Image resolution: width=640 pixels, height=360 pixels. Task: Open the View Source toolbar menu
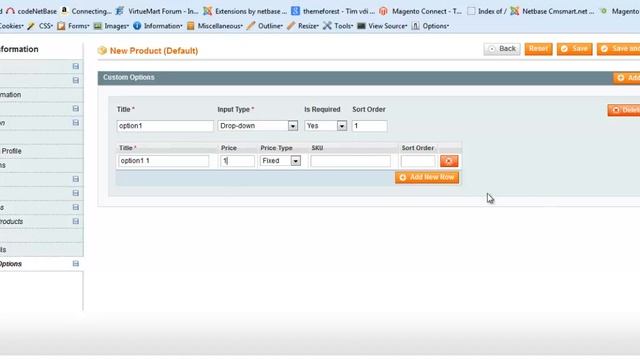382,26
